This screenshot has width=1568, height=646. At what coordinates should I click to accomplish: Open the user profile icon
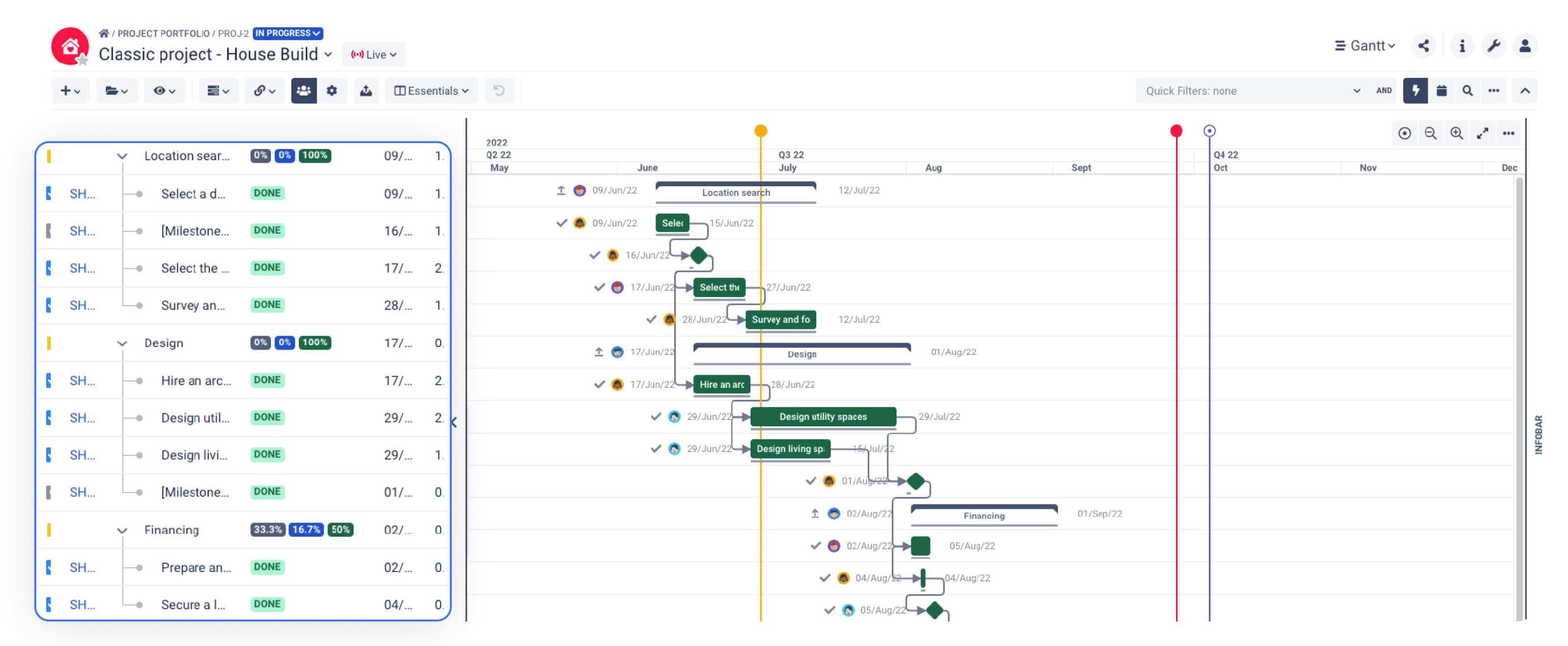click(1525, 46)
